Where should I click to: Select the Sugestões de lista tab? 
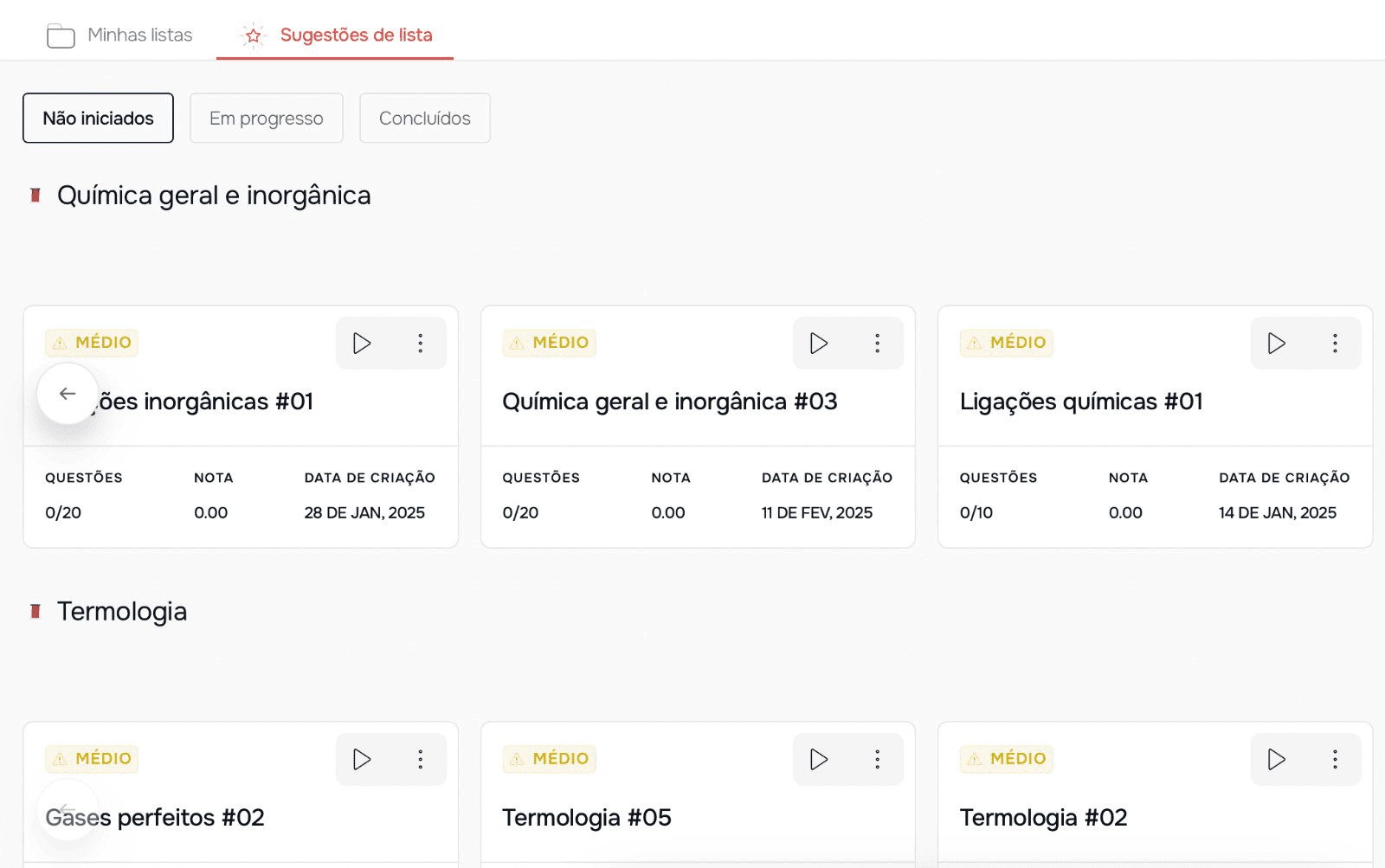pyautogui.click(x=335, y=35)
